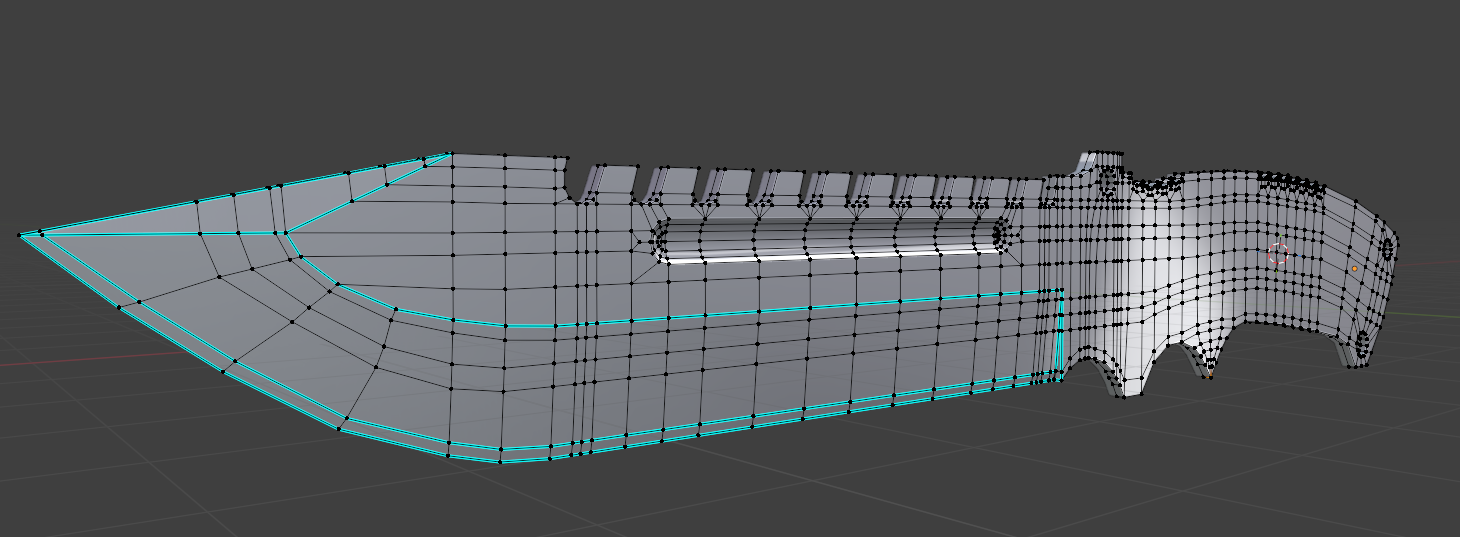Click the 3D cursor on the knife handle
1460x537 pixels.
coord(1278,253)
